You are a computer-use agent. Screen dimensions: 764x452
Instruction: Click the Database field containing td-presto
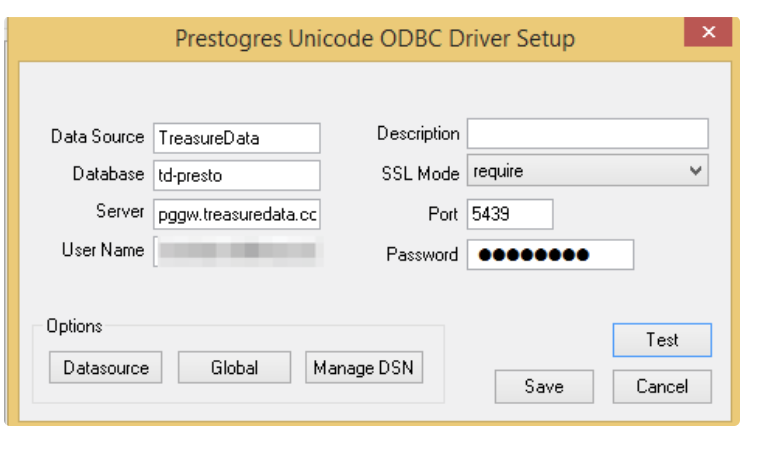[237, 175]
